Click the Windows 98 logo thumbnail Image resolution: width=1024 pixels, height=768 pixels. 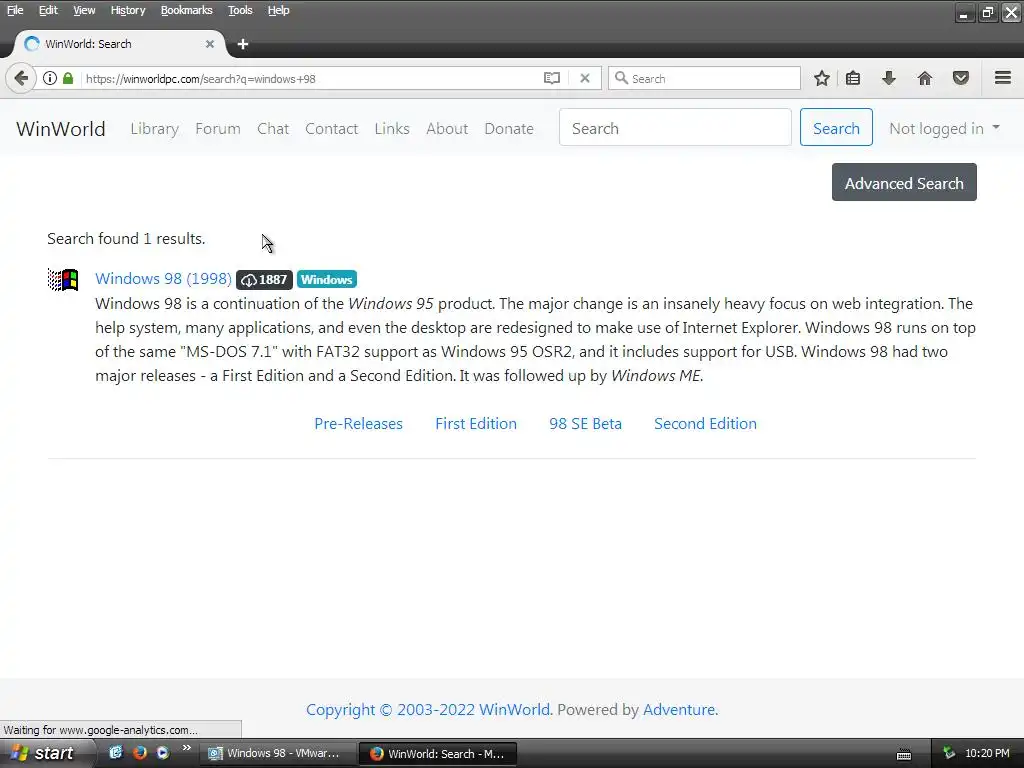point(63,280)
